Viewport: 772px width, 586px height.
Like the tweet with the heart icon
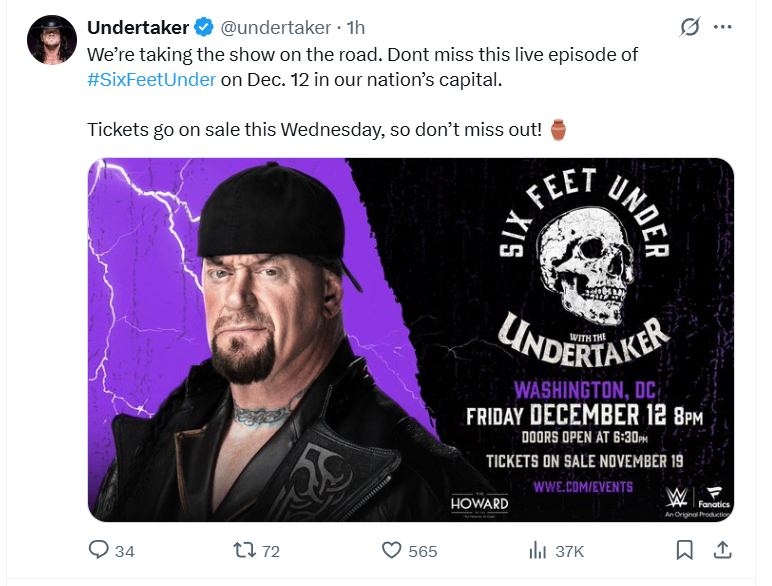393,550
